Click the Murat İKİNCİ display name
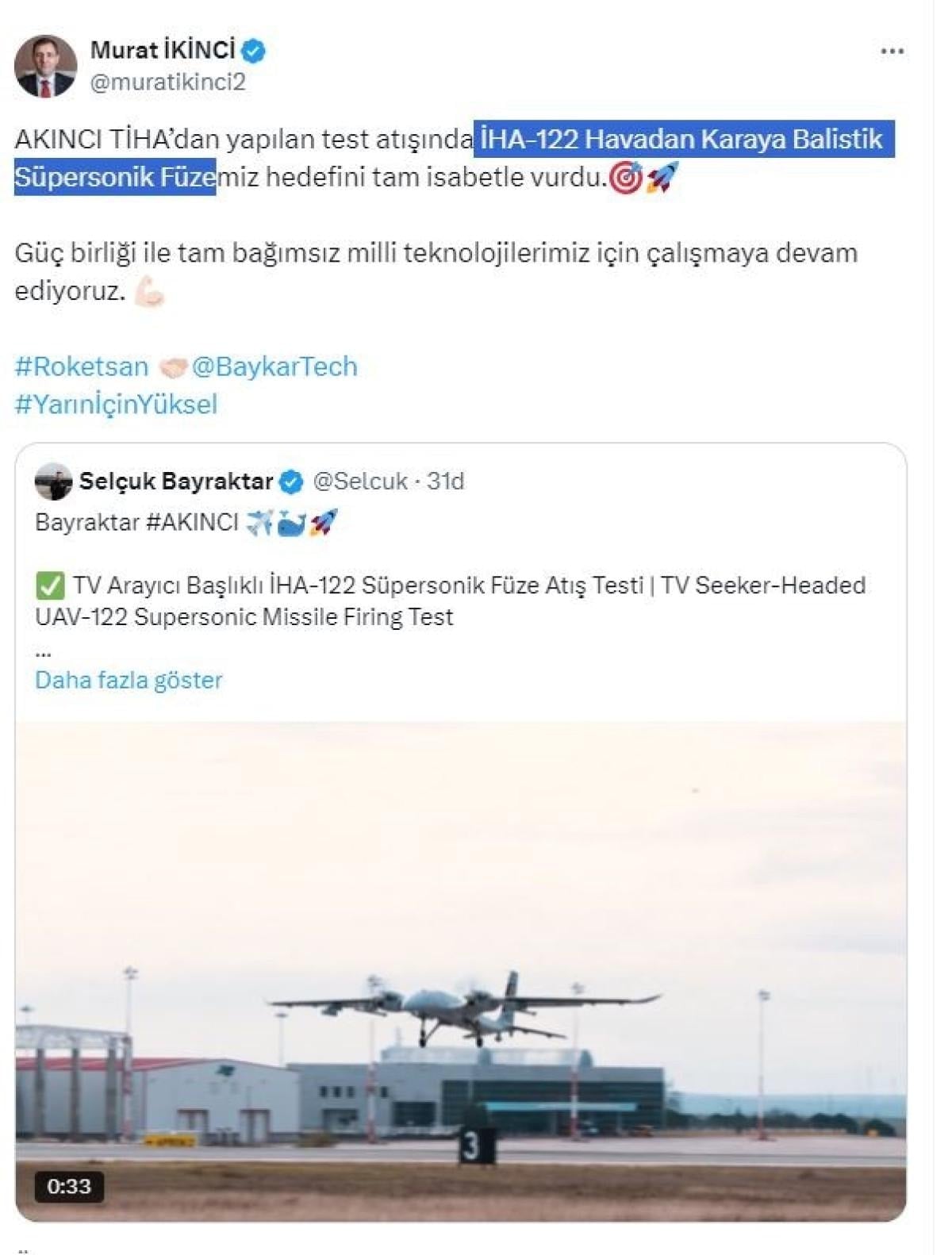Image resolution: width=952 pixels, height=1255 pixels. [163, 50]
